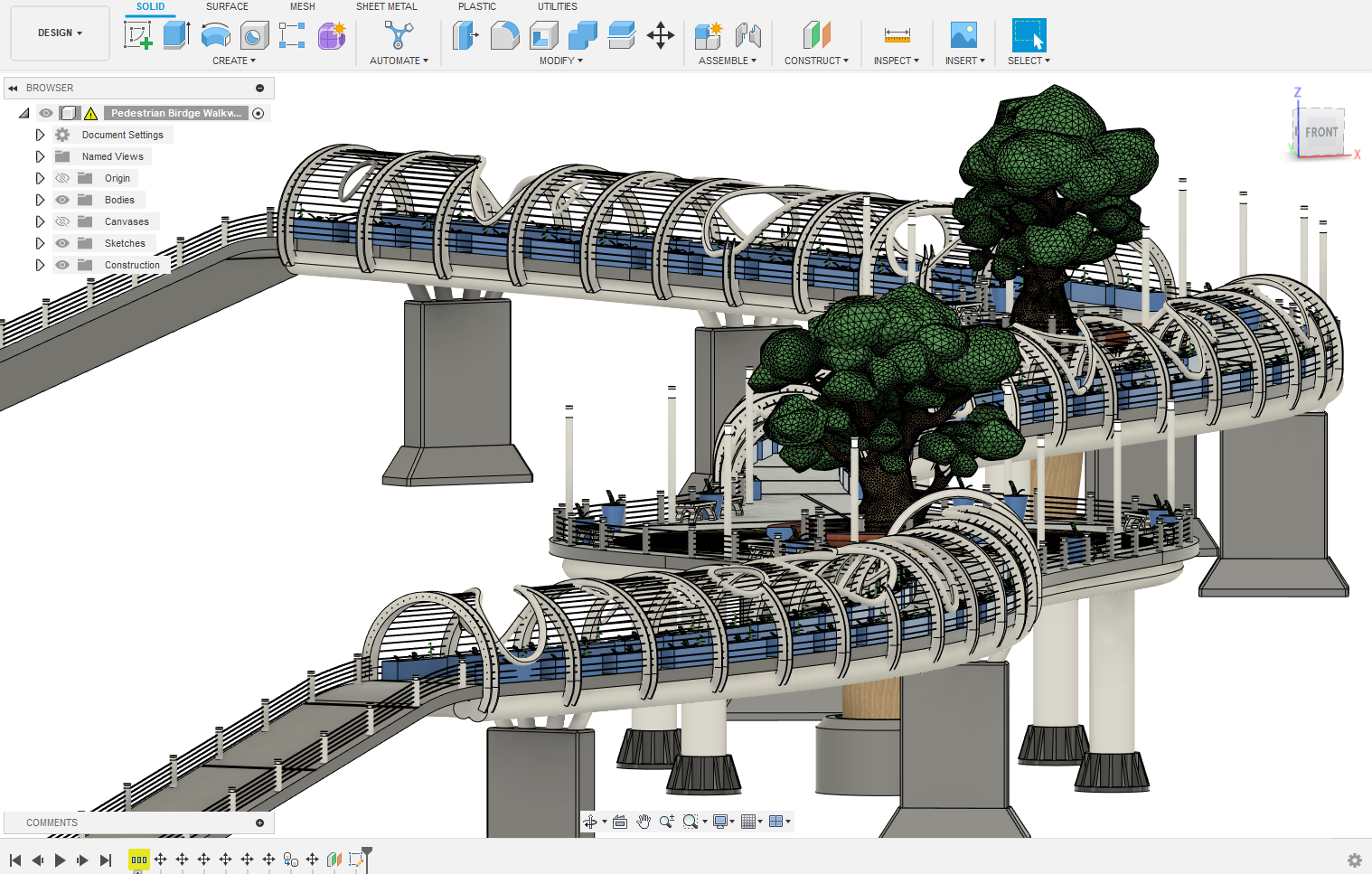The width and height of the screenshot is (1372, 874).
Task: Open the COMMENTS panel
Action: (x=51, y=822)
